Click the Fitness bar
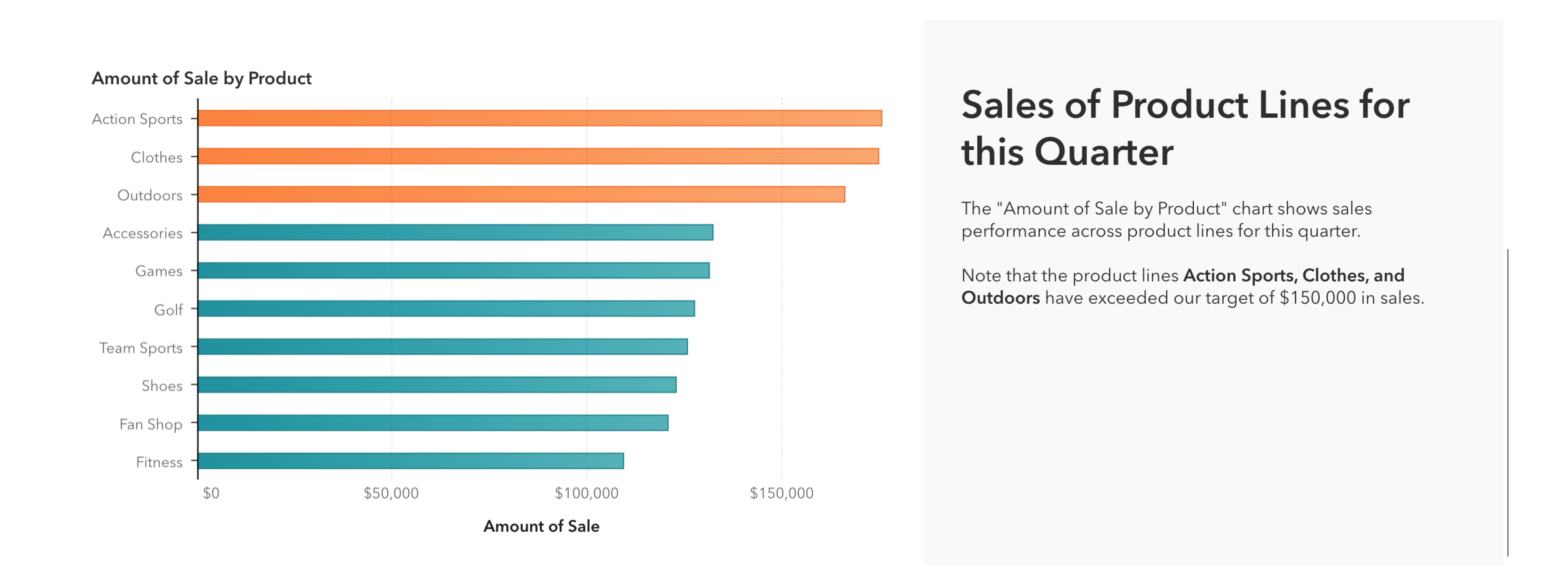The height and width of the screenshot is (585, 1568). tap(411, 461)
